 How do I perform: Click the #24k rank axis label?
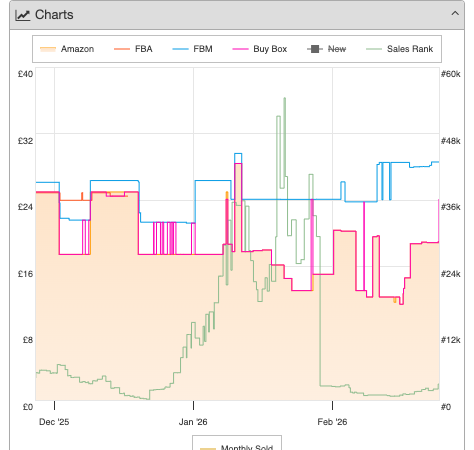pyautogui.click(x=451, y=274)
